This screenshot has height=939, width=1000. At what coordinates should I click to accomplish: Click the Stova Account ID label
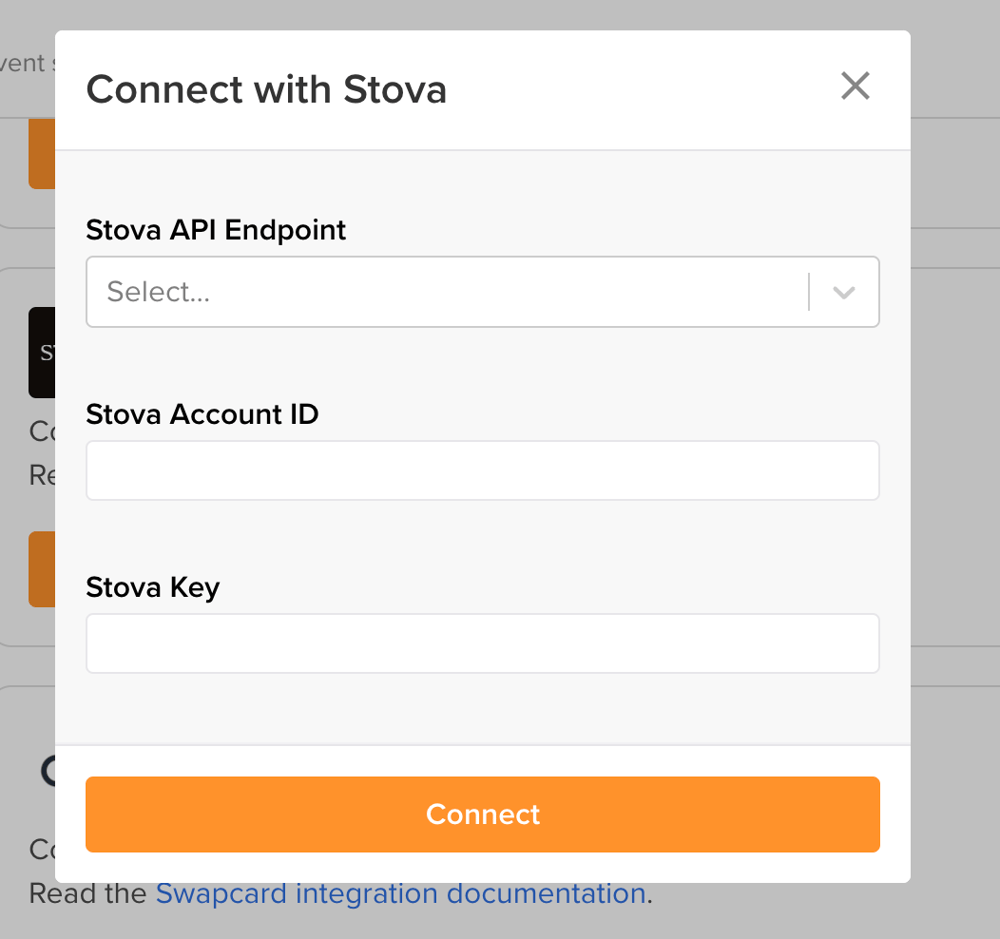click(202, 414)
